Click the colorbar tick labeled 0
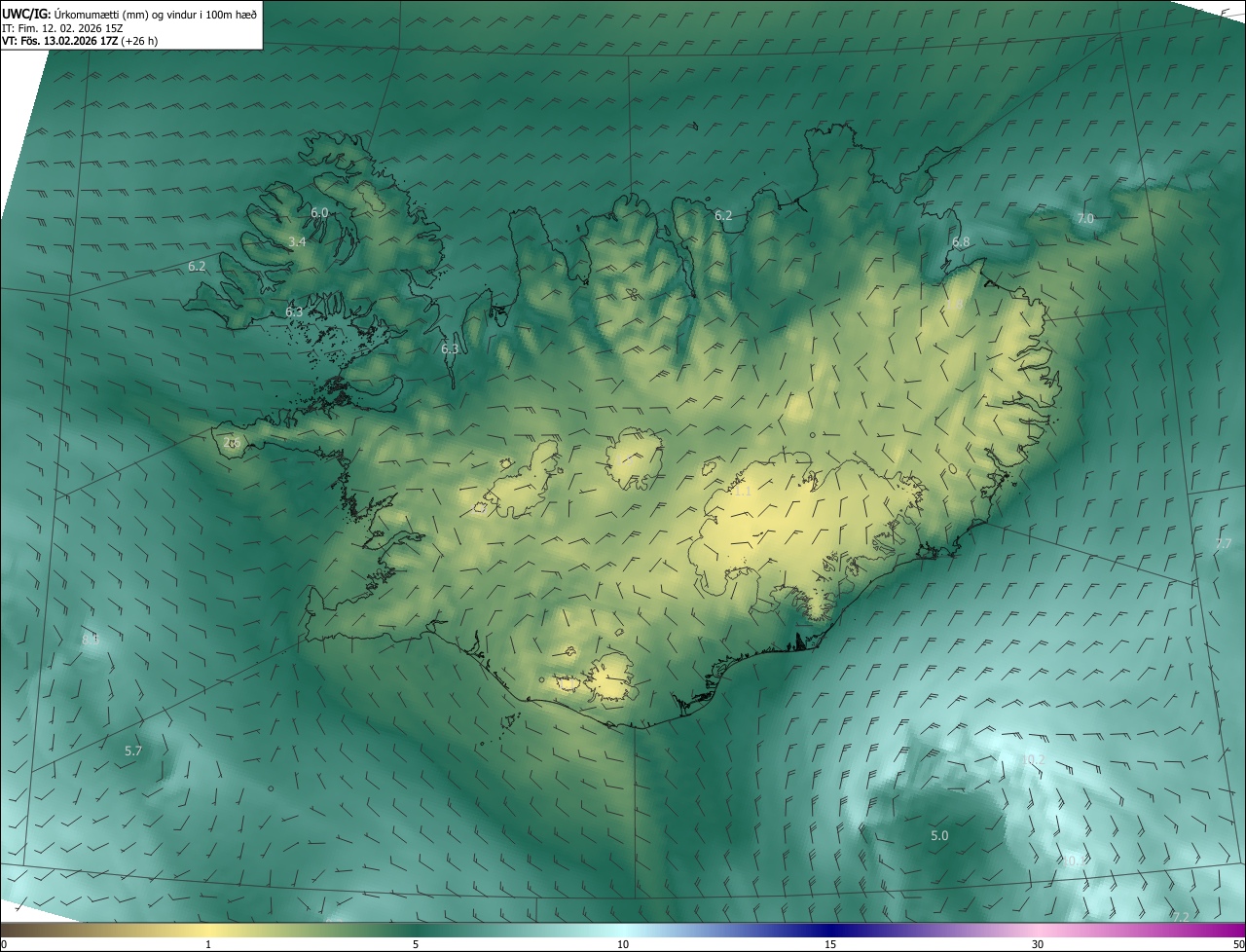 (x=4, y=944)
